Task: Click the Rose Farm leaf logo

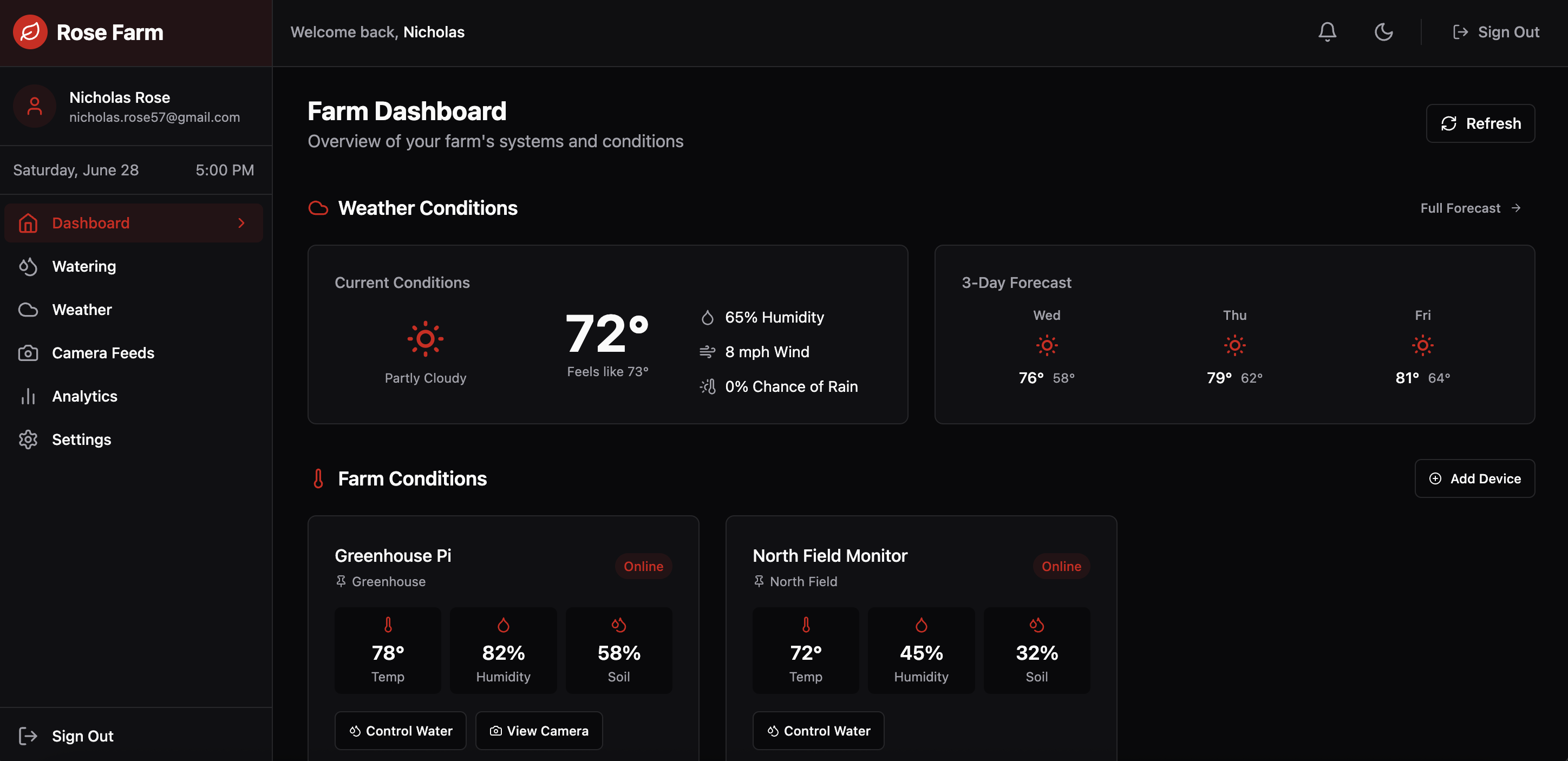Action: tap(30, 31)
